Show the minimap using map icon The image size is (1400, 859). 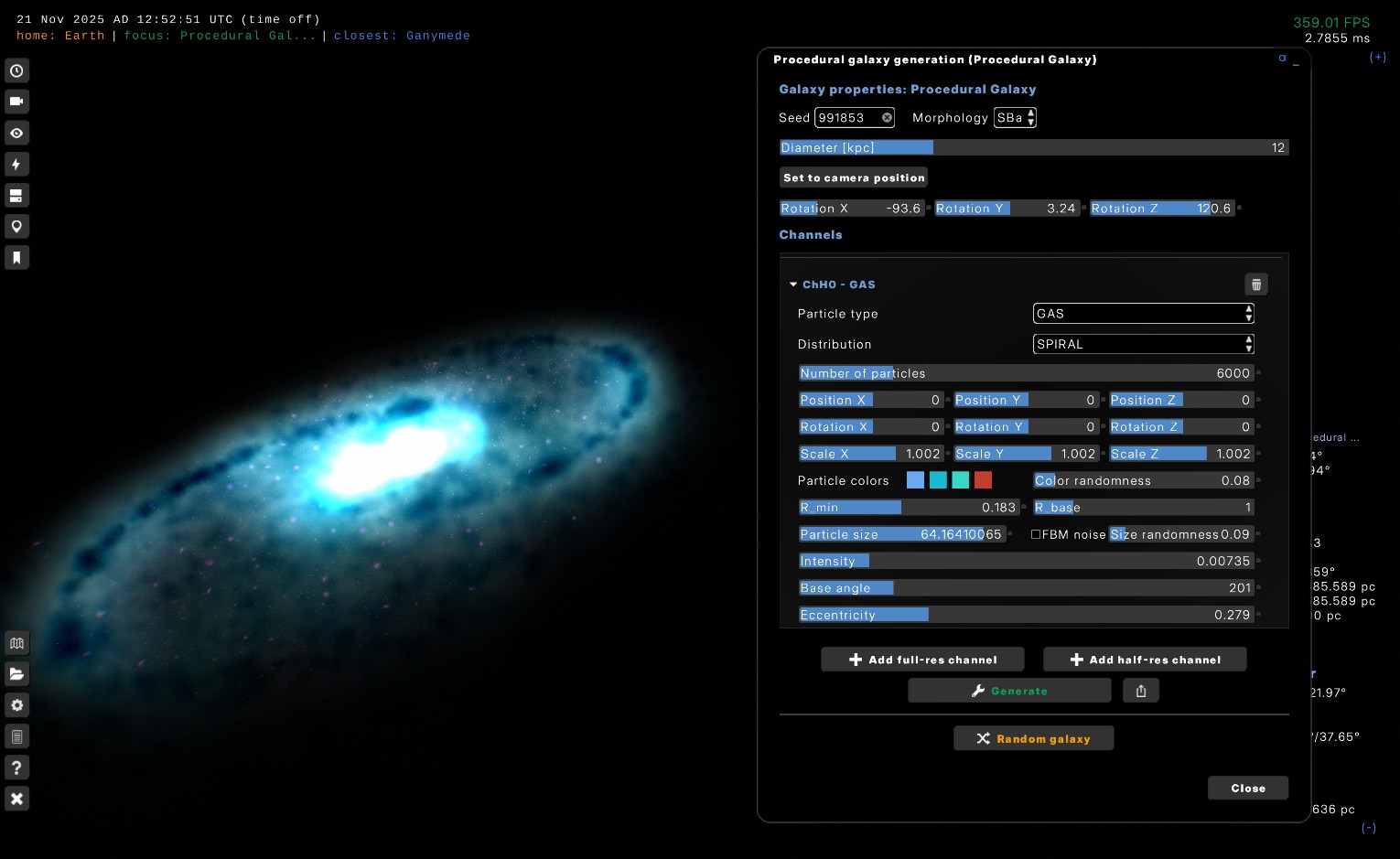(16, 643)
